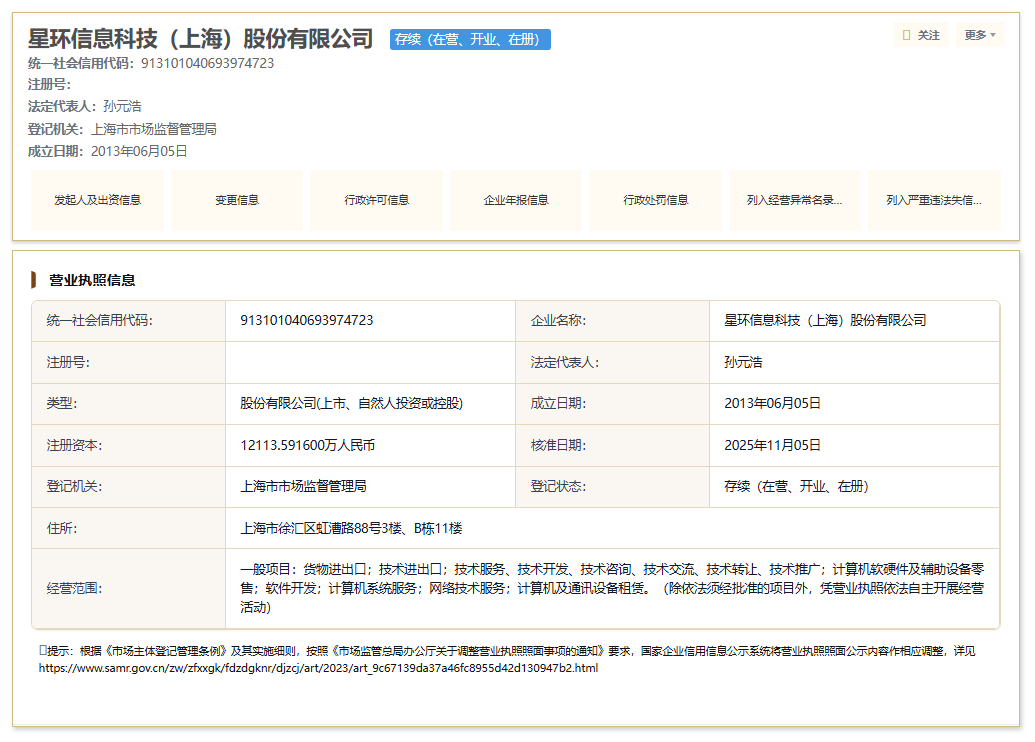Click the credit code value in table

click(307, 320)
